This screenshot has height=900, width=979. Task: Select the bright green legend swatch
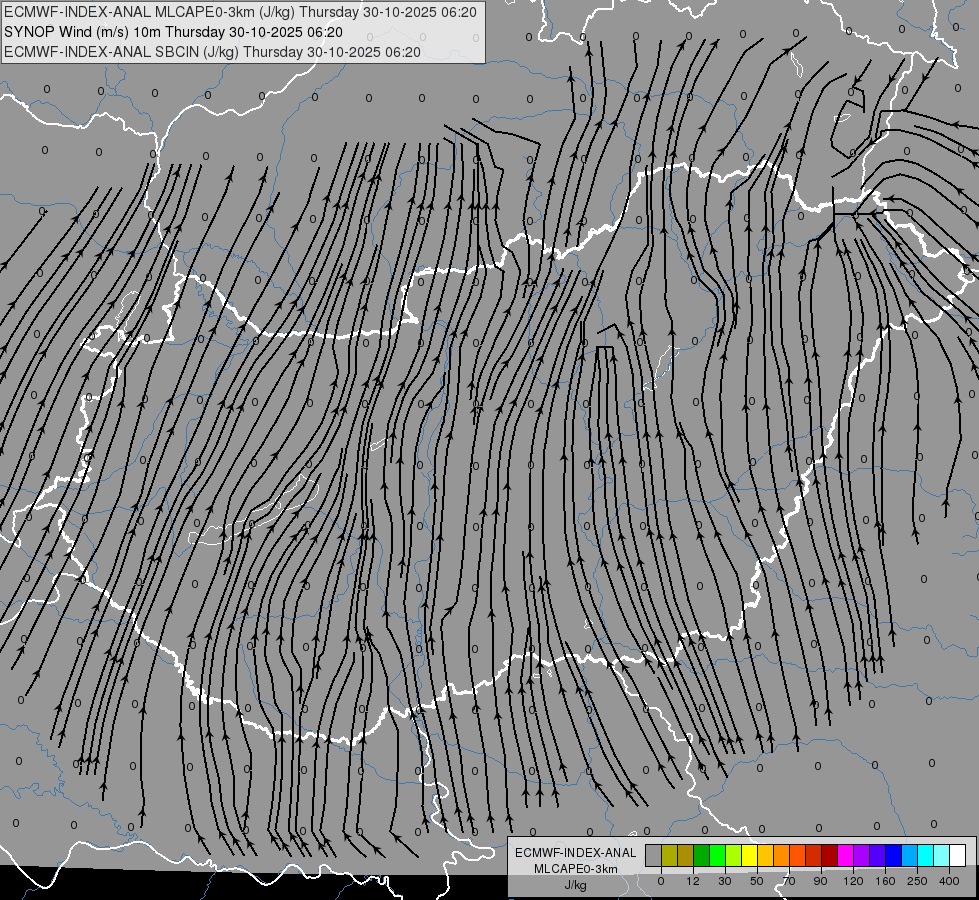(717, 855)
